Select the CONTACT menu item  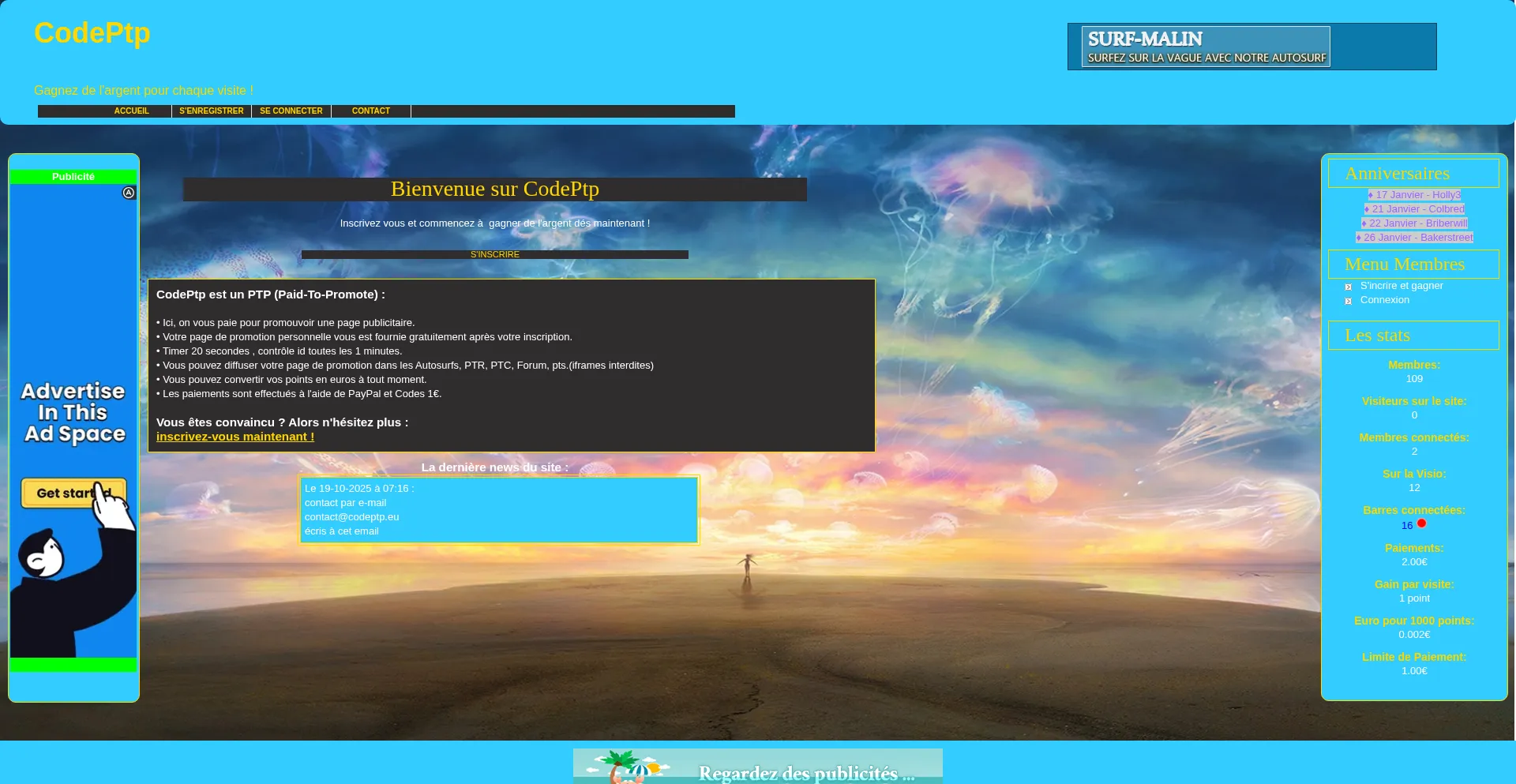click(371, 111)
